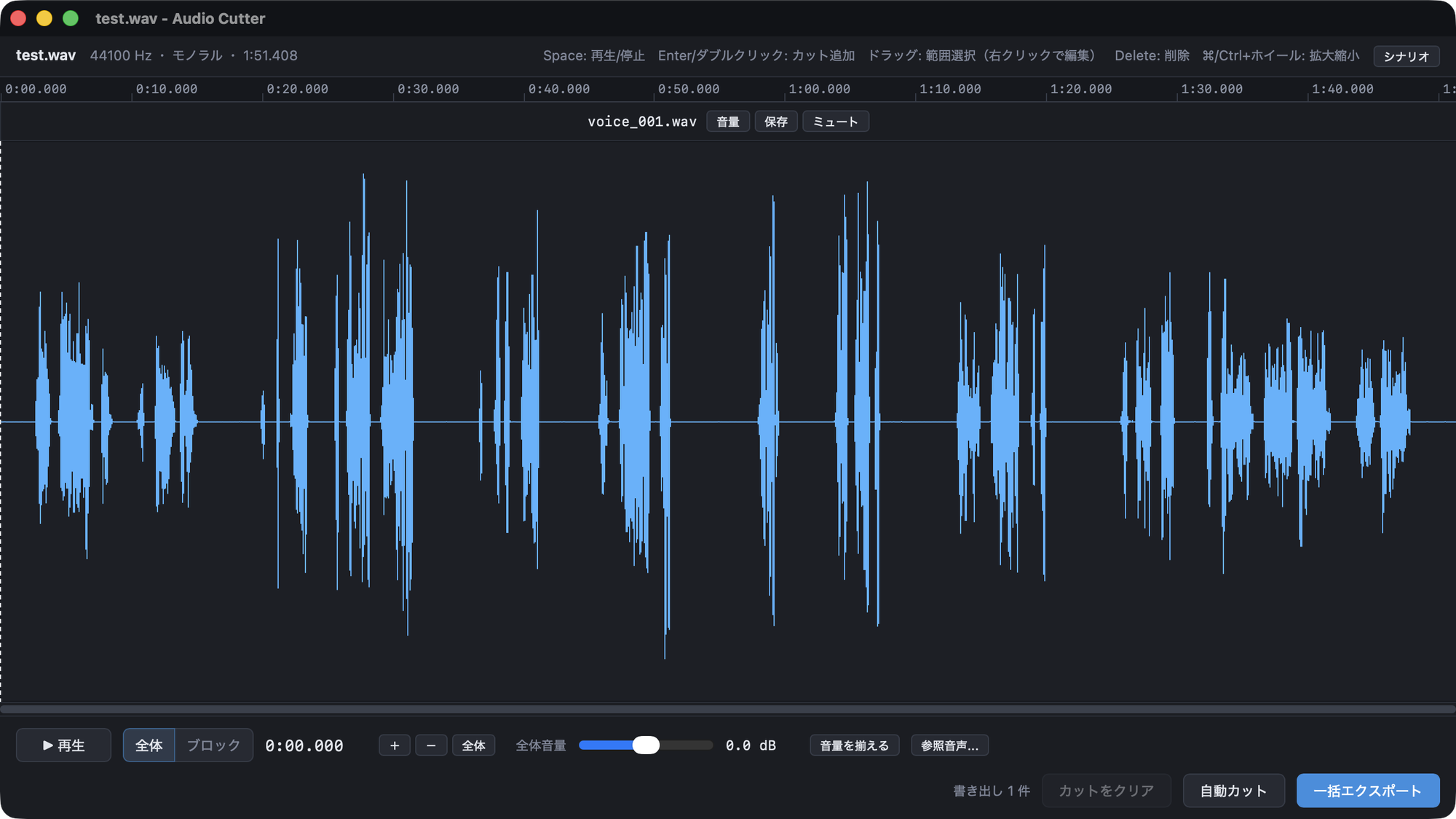The height and width of the screenshot is (819, 1456).
Task: Open 音量 for voice_001.wav
Action: 728,122
